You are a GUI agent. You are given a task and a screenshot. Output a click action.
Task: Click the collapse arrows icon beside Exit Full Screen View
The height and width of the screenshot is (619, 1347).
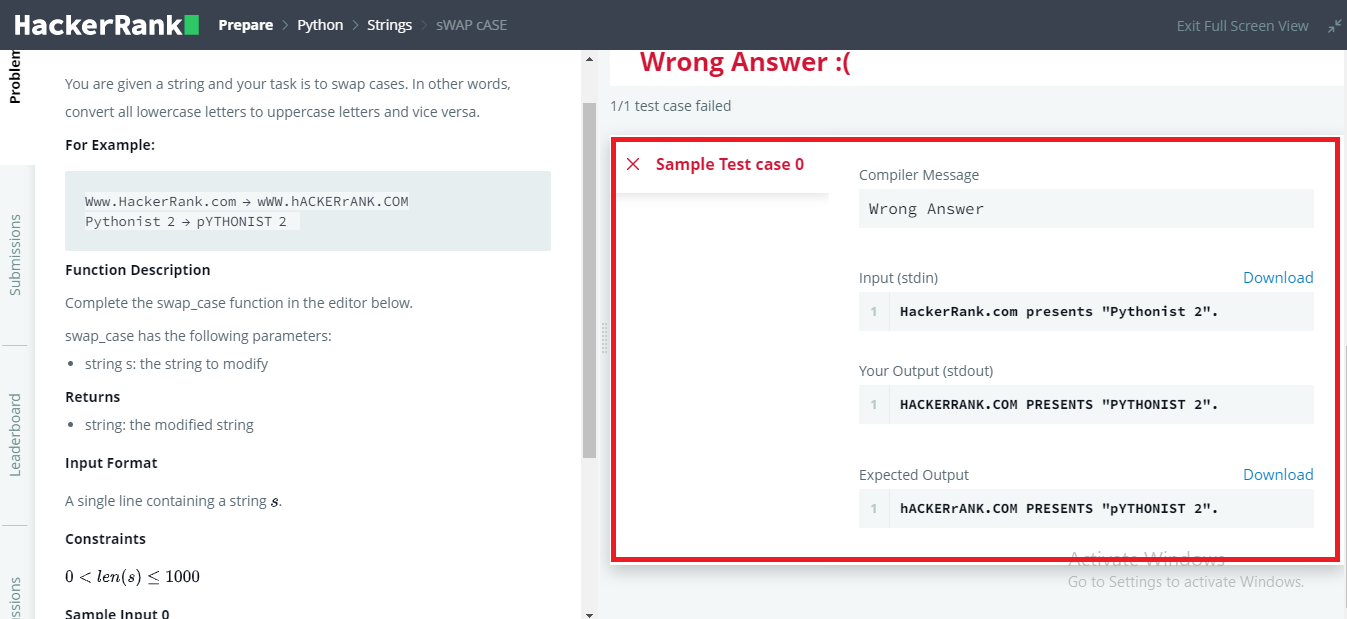(x=1334, y=26)
